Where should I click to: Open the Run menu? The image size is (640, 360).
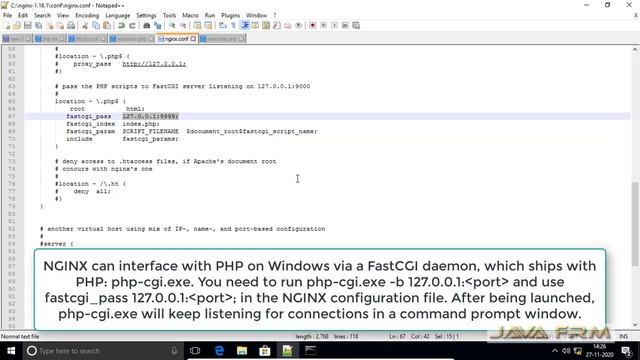tap(210, 16)
